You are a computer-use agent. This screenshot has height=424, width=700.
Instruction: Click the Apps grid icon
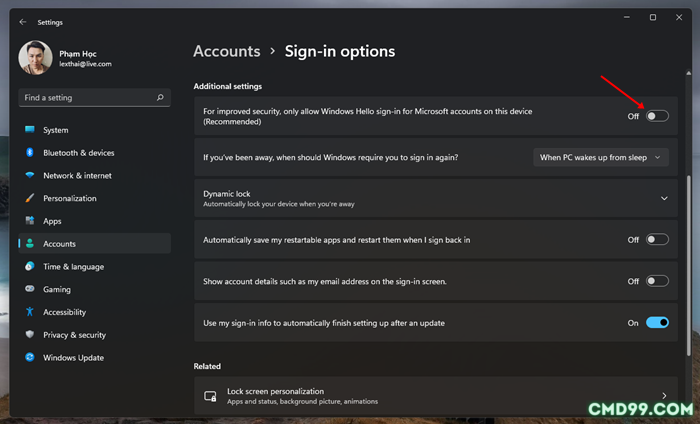tap(30, 220)
